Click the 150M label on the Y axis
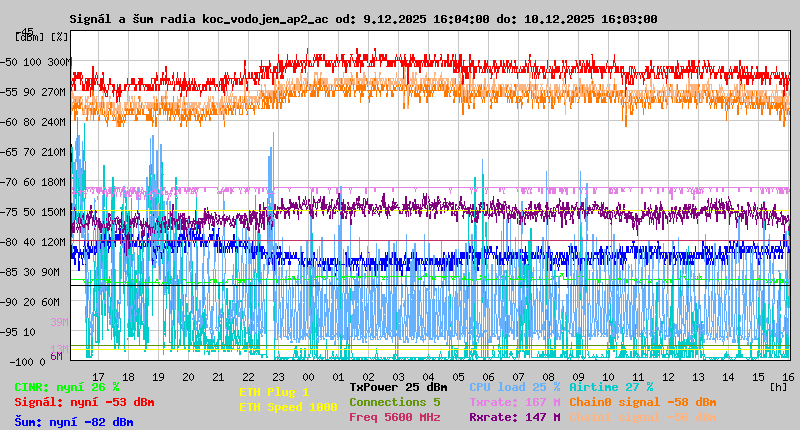 [55, 212]
